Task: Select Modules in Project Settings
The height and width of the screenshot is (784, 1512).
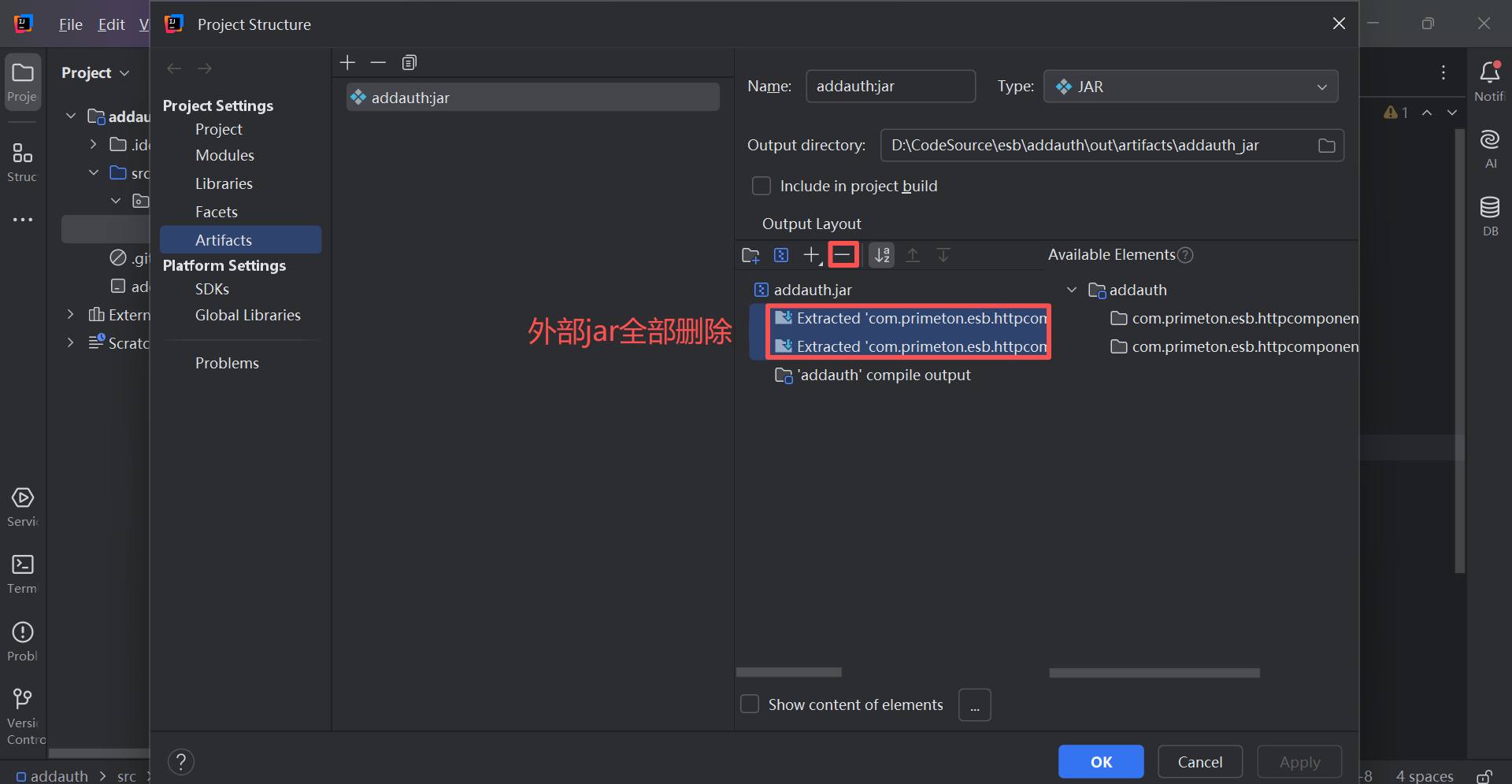Action: click(224, 156)
